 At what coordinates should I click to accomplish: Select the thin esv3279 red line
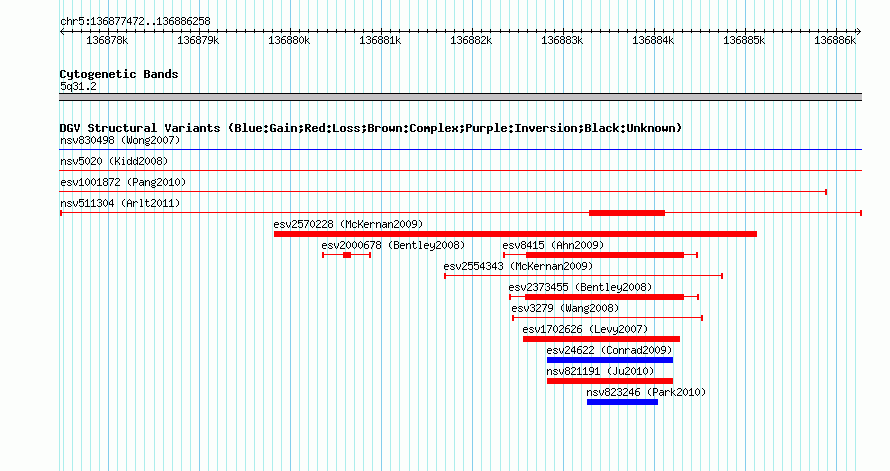pos(607,318)
